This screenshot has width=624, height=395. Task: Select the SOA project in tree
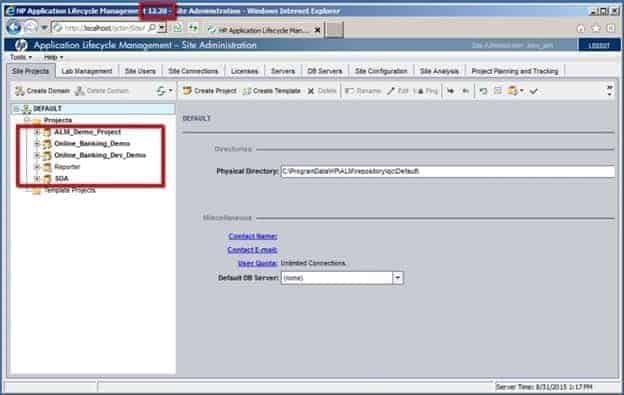(61, 178)
